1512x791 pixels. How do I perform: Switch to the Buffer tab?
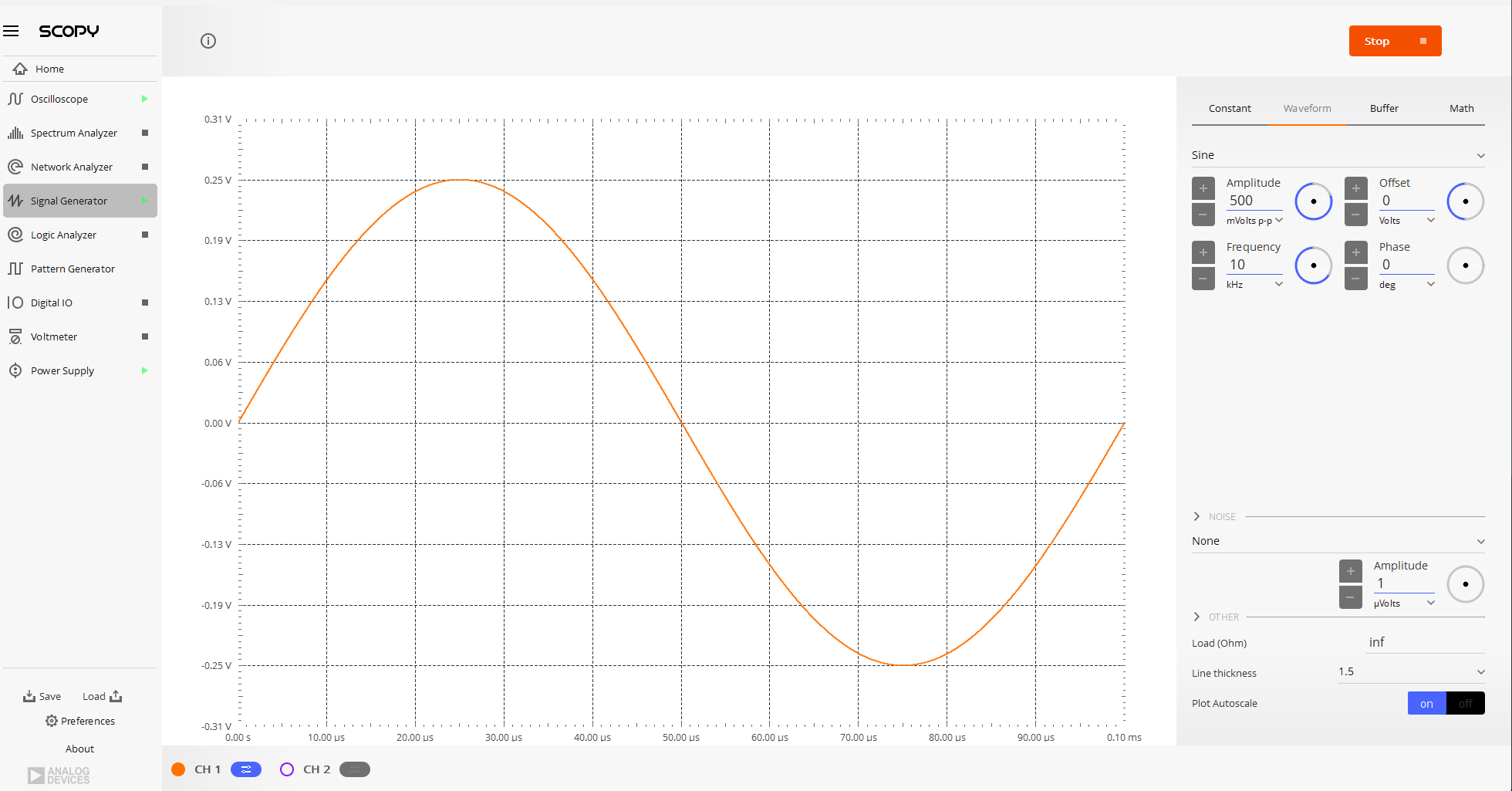1384,108
